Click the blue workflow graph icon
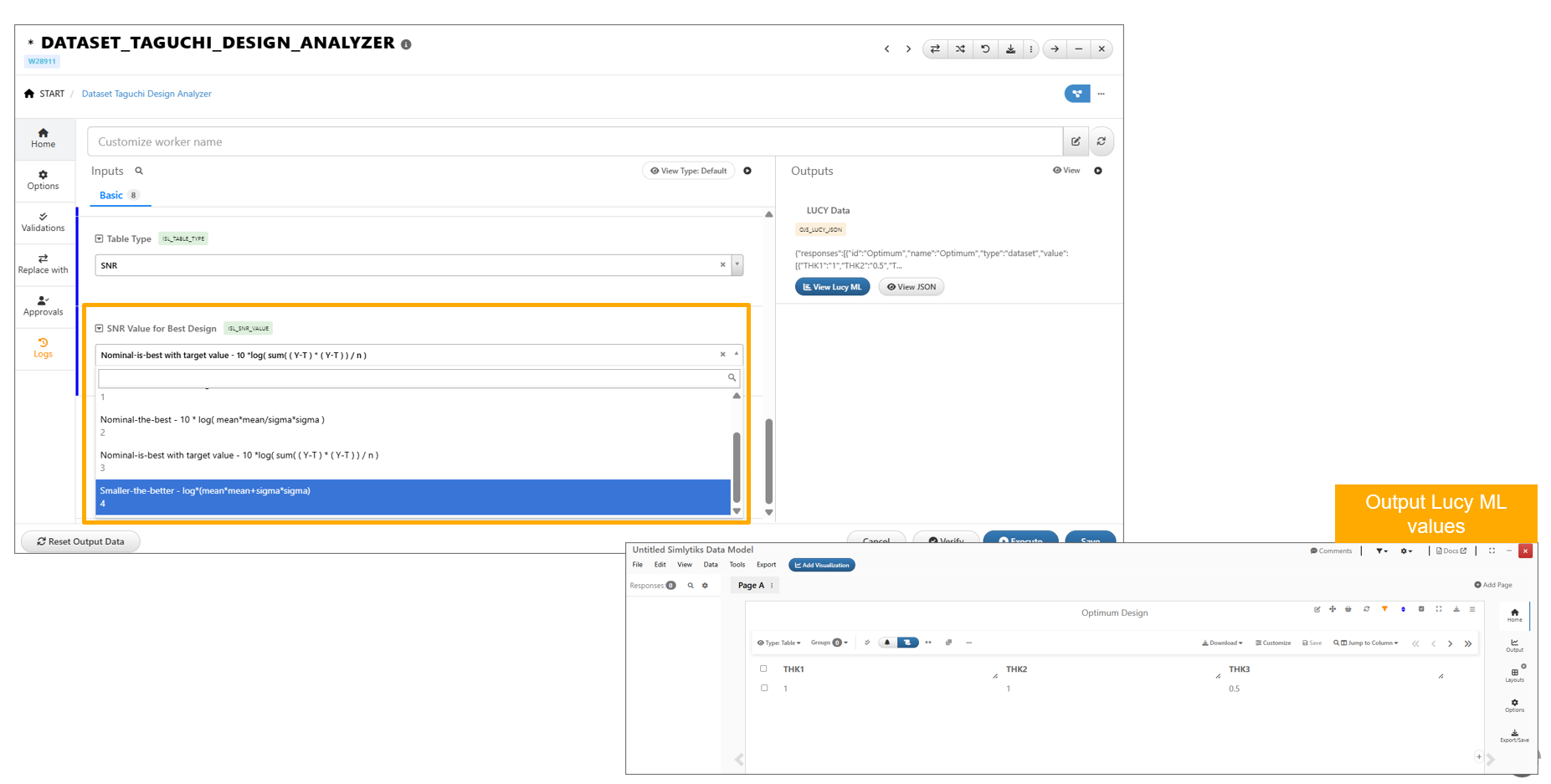Viewport: 1551px width, 784px height. pyautogui.click(x=1076, y=94)
